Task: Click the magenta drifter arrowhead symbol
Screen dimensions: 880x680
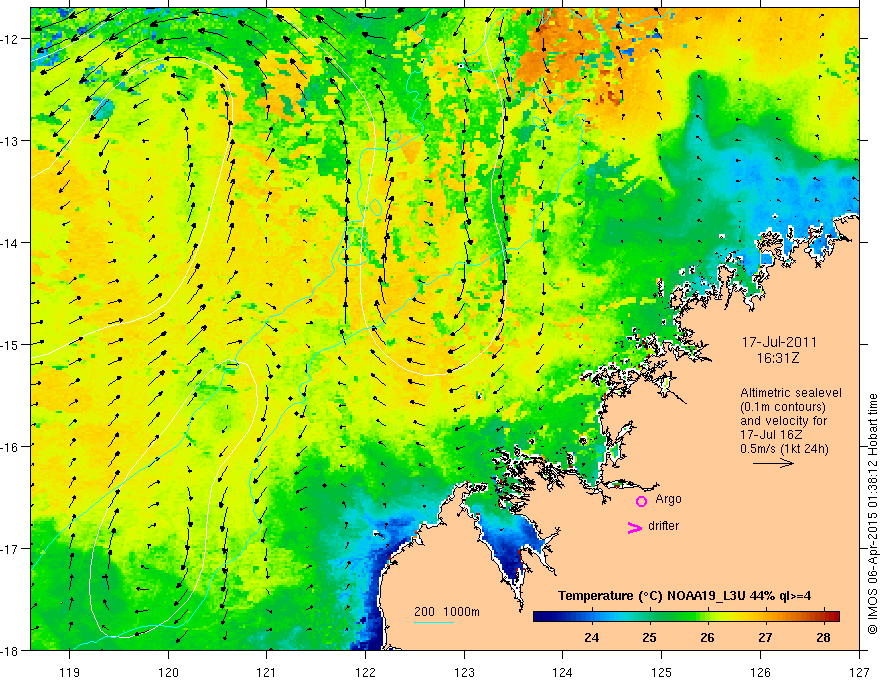Action: pyautogui.click(x=634, y=527)
